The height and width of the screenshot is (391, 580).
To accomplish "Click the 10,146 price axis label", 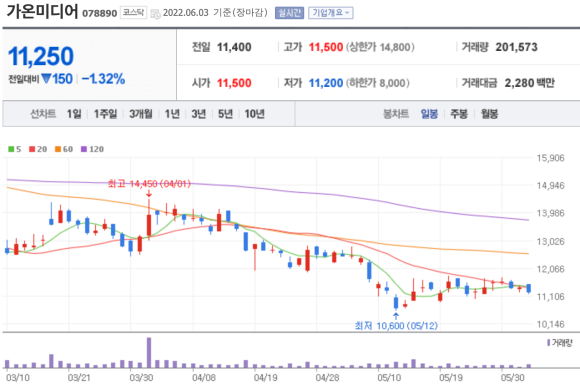I will coord(550,324).
